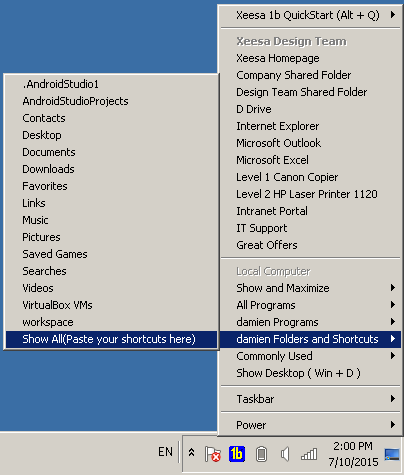Select Level 1 Canon Copier

pyautogui.click(x=311, y=177)
